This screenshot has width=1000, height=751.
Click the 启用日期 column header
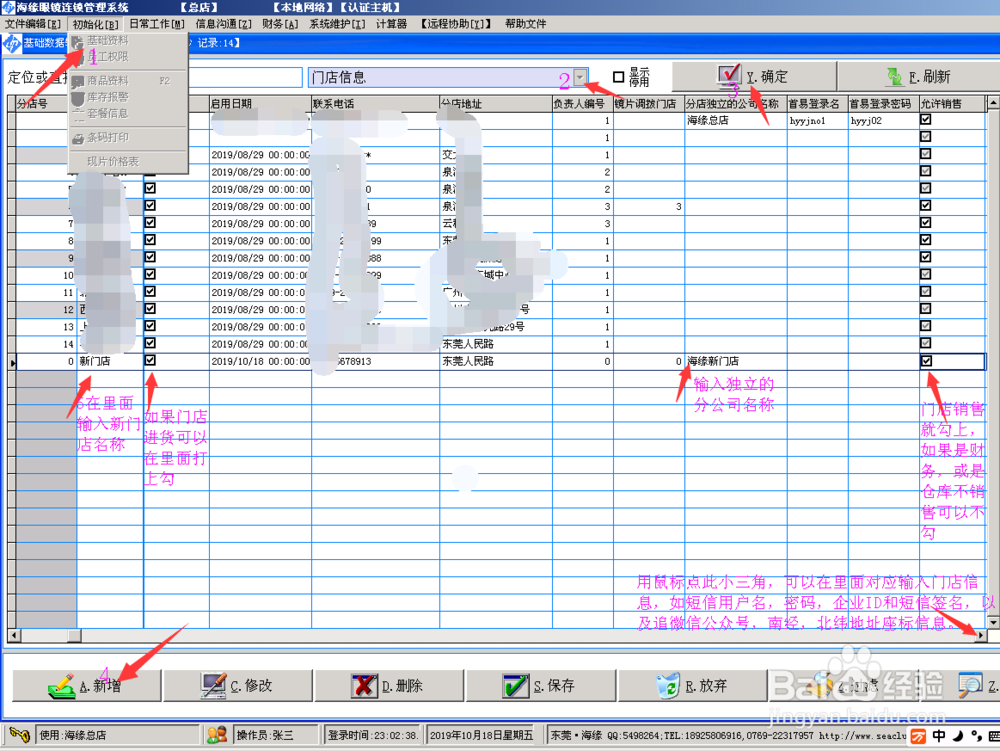coord(260,104)
